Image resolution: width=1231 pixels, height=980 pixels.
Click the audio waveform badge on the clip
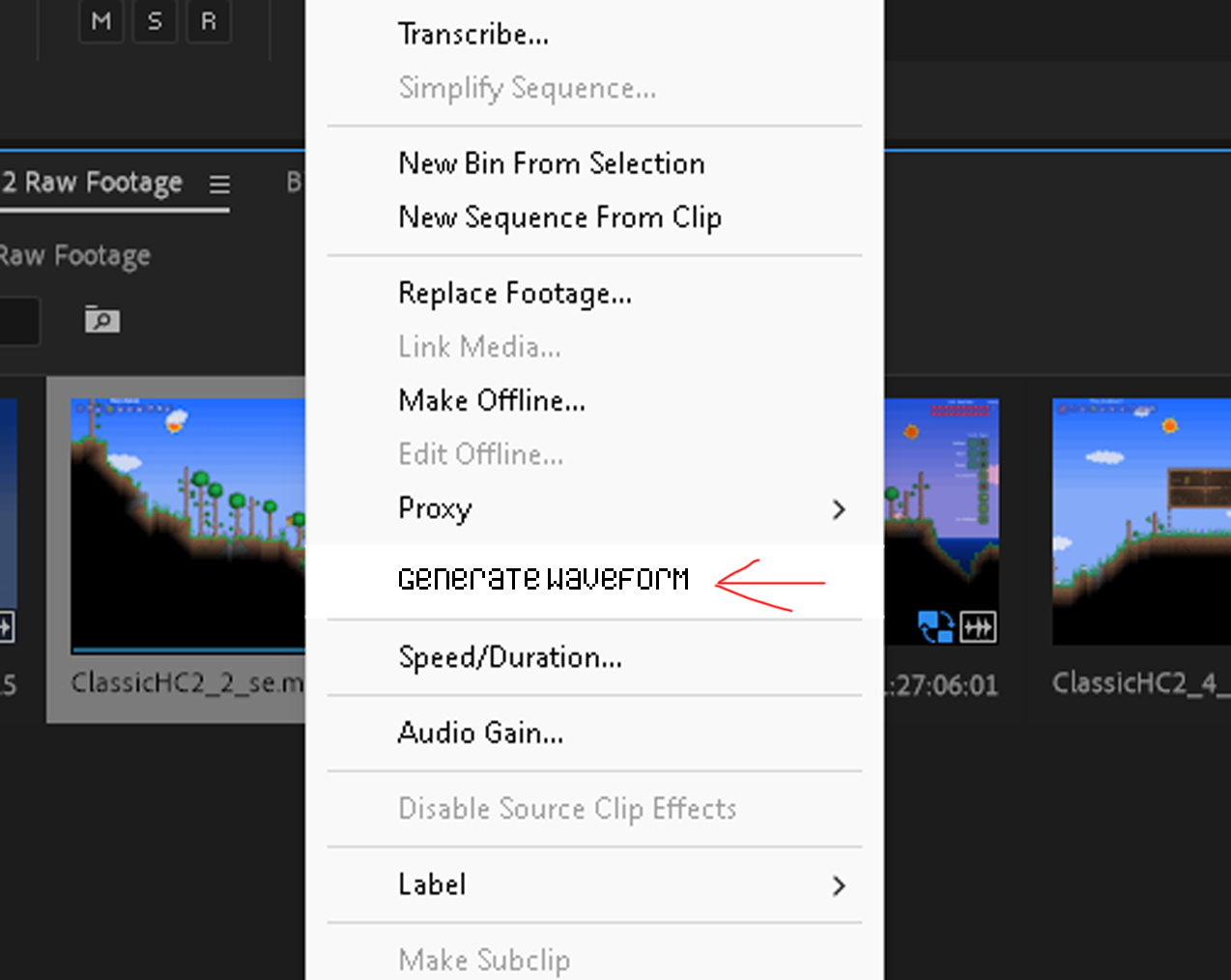pos(979,627)
